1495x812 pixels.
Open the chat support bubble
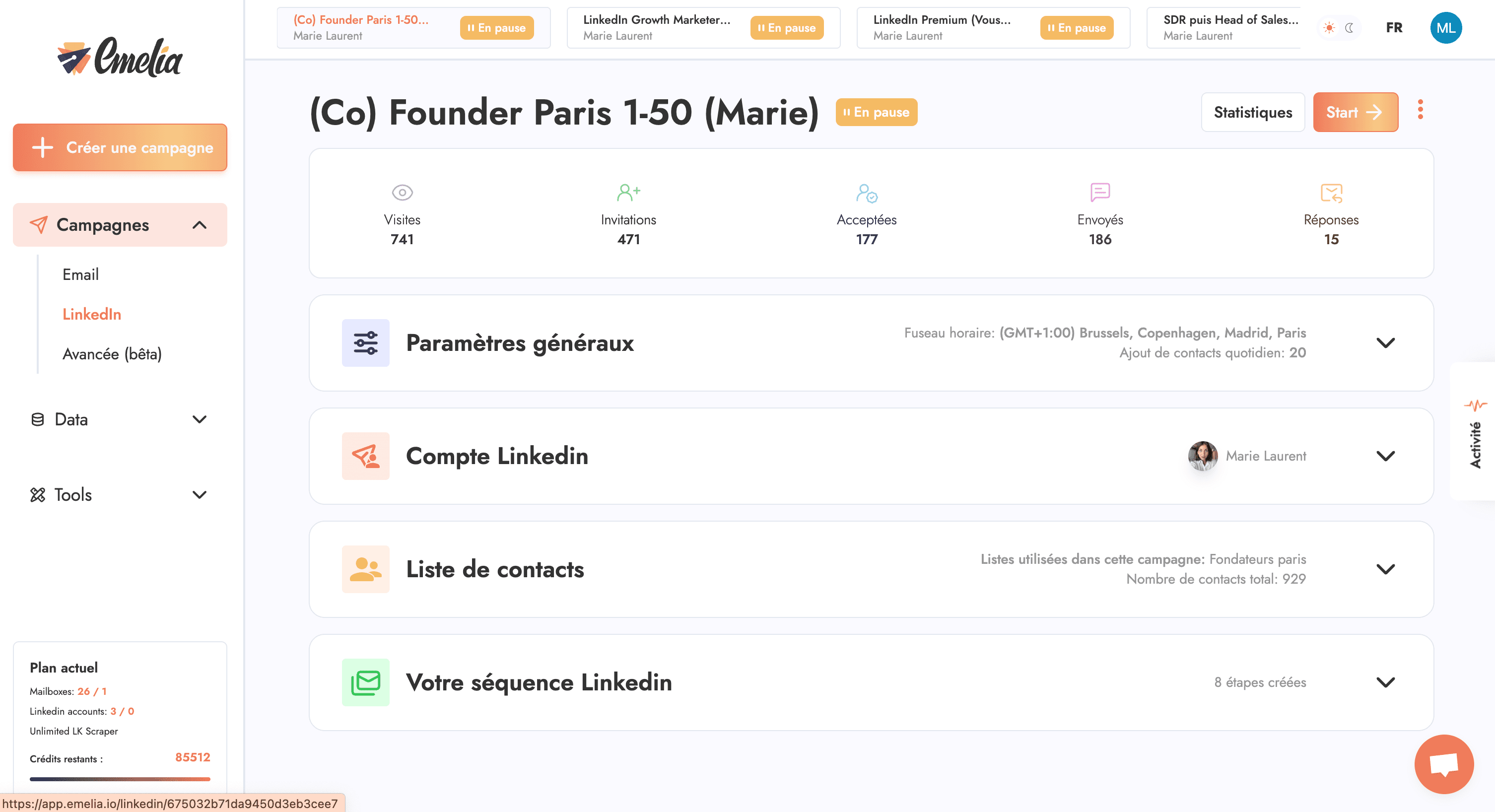pyautogui.click(x=1444, y=764)
